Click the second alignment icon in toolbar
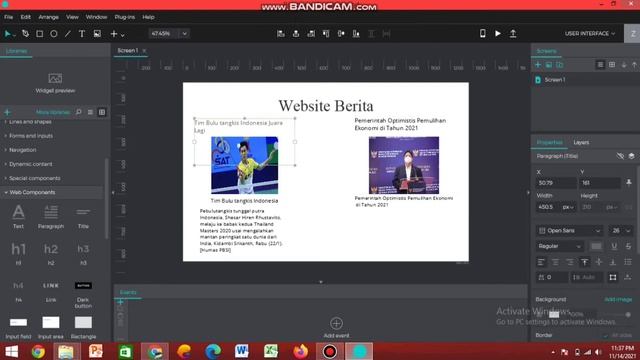The image size is (640, 360). pyautogui.click(x=296, y=34)
